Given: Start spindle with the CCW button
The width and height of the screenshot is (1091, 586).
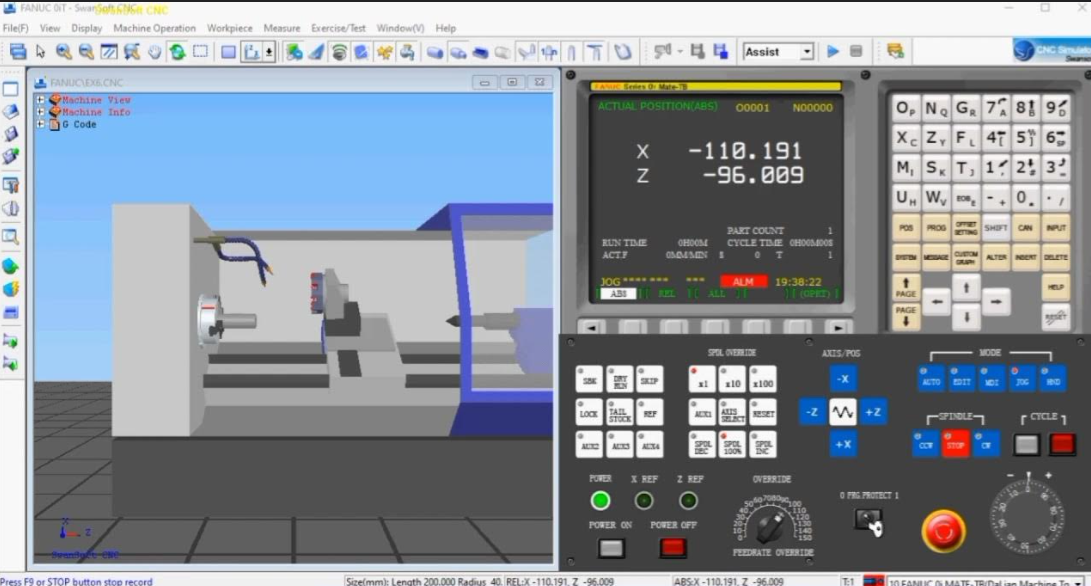Looking at the screenshot, I should (925, 445).
